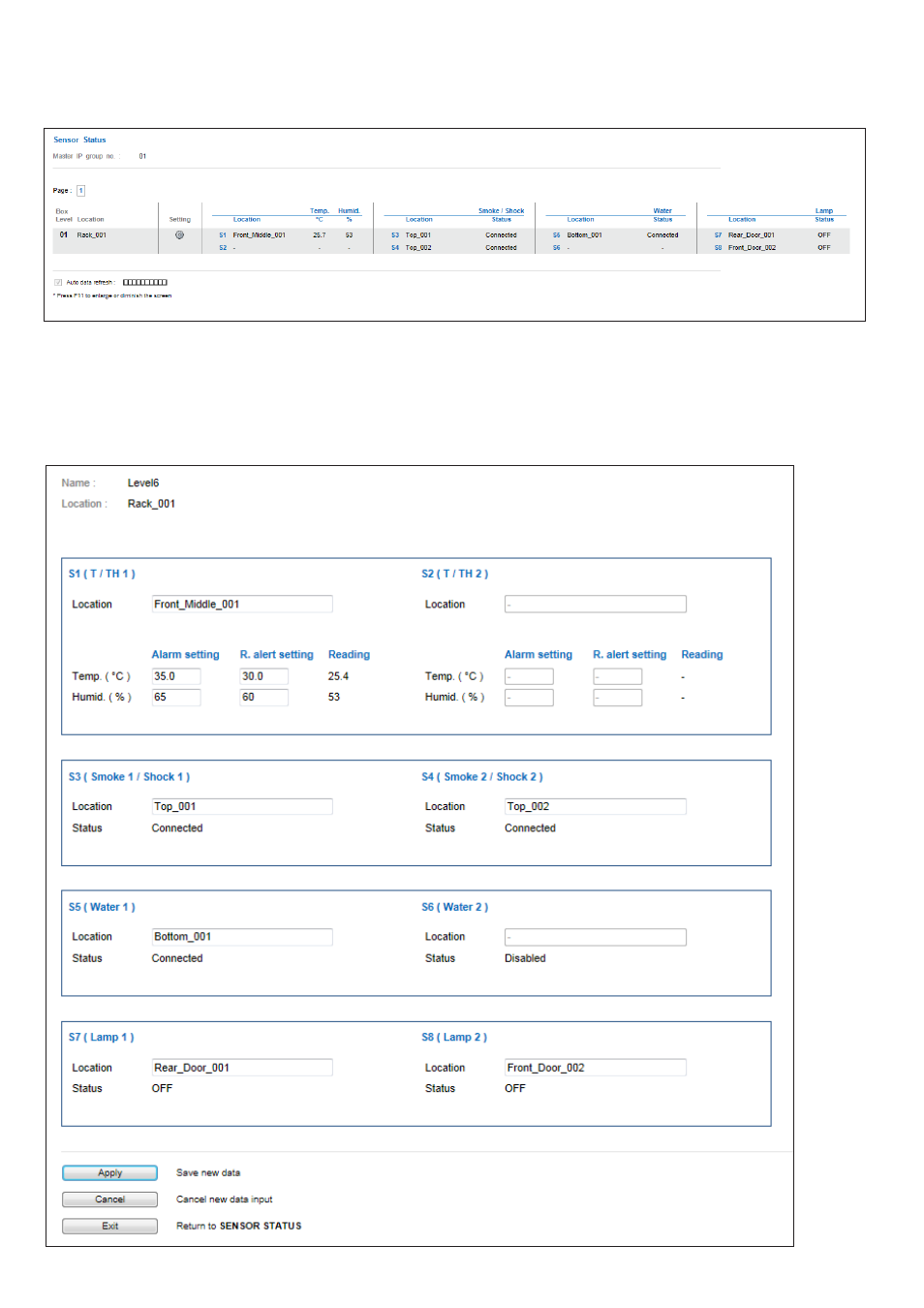Edit S2 Temp R. alert setting field

pos(617,676)
